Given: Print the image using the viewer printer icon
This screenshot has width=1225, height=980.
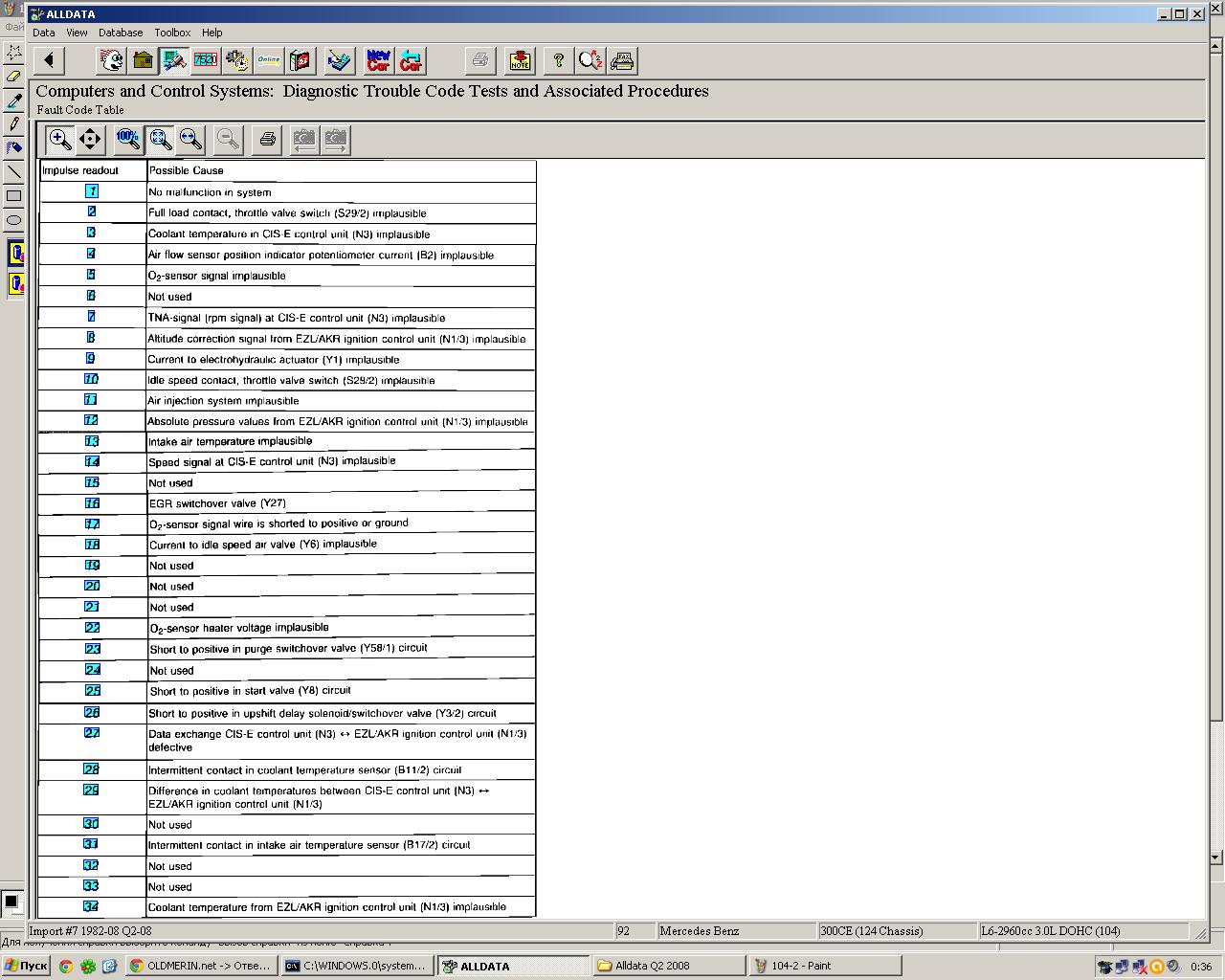Looking at the screenshot, I should (267, 140).
